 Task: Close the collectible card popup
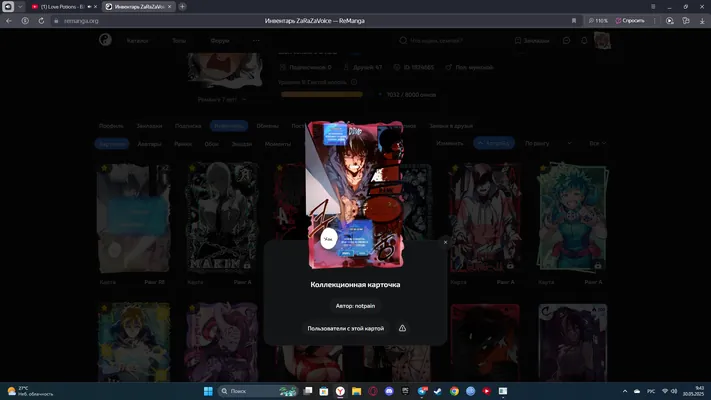[x=445, y=242]
